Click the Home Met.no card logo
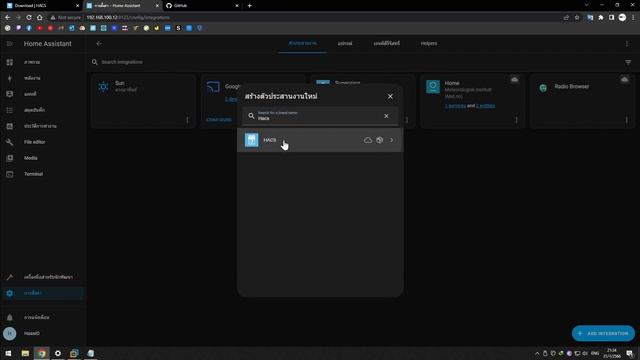 pos(433,87)
